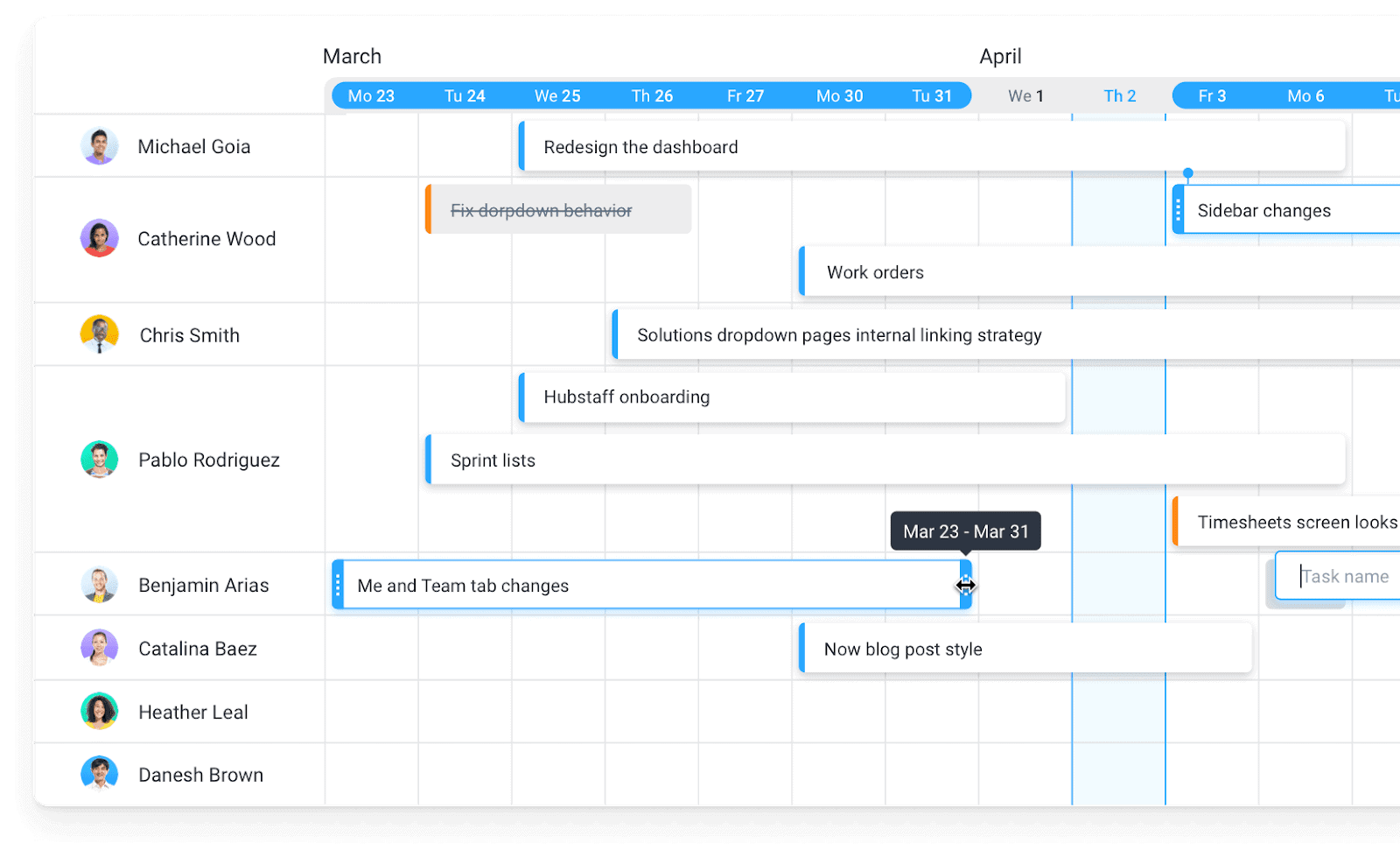Viewport: 1400px width, 857px height.
Task: Click the Catalina Baez name
Action: 198,648
